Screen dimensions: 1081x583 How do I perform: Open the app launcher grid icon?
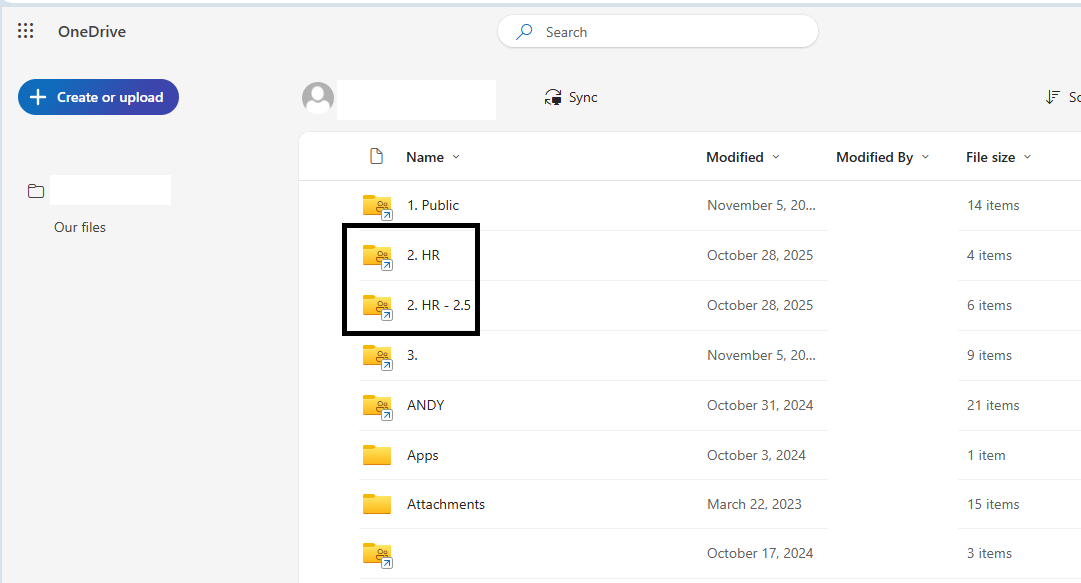[26, 31]
